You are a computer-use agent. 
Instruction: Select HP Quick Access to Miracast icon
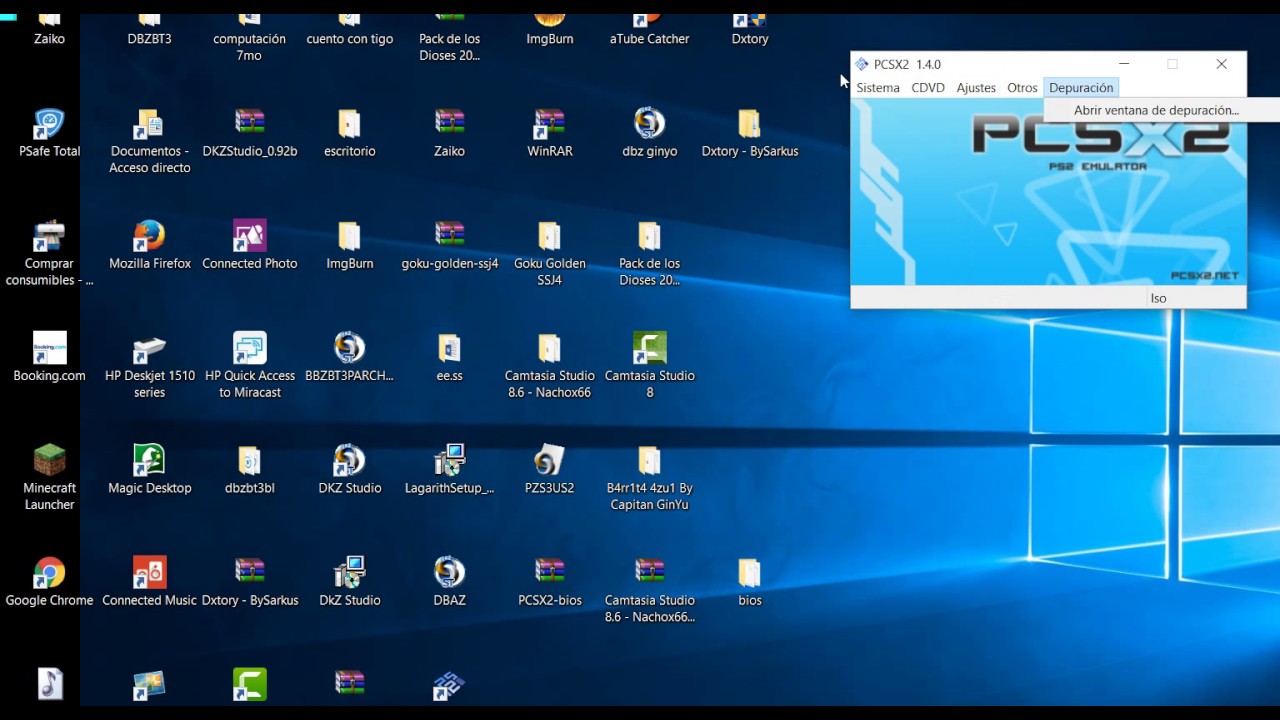[250, 366]
